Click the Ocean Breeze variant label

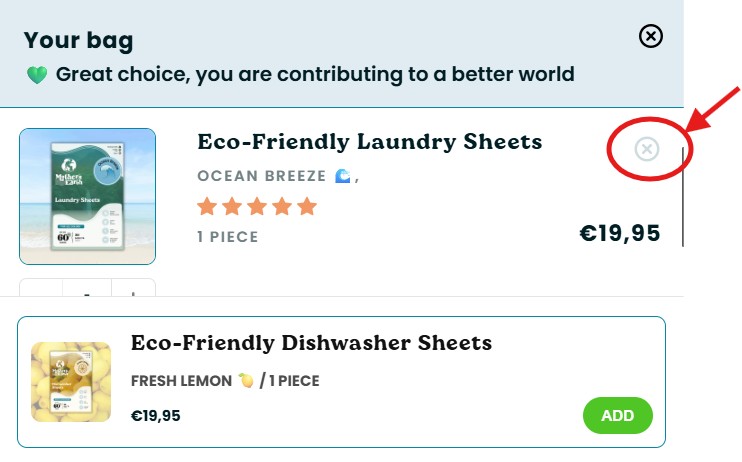click(261, 176)
